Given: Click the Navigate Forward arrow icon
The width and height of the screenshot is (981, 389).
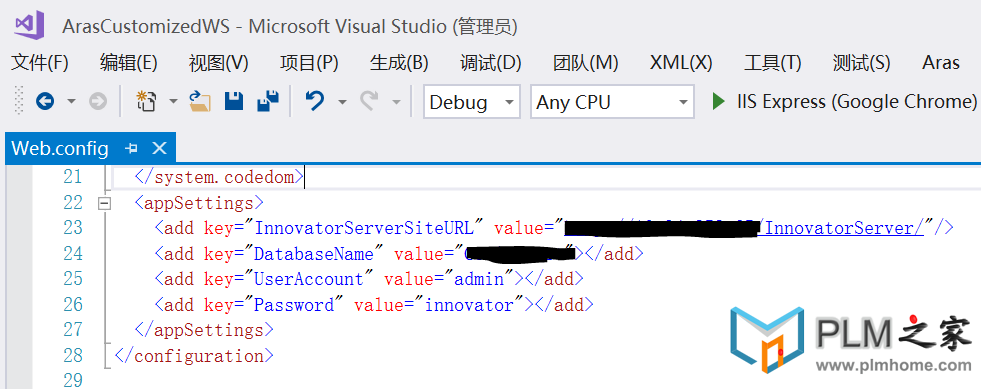Looking at the screenshot, I should click(98, 101).
